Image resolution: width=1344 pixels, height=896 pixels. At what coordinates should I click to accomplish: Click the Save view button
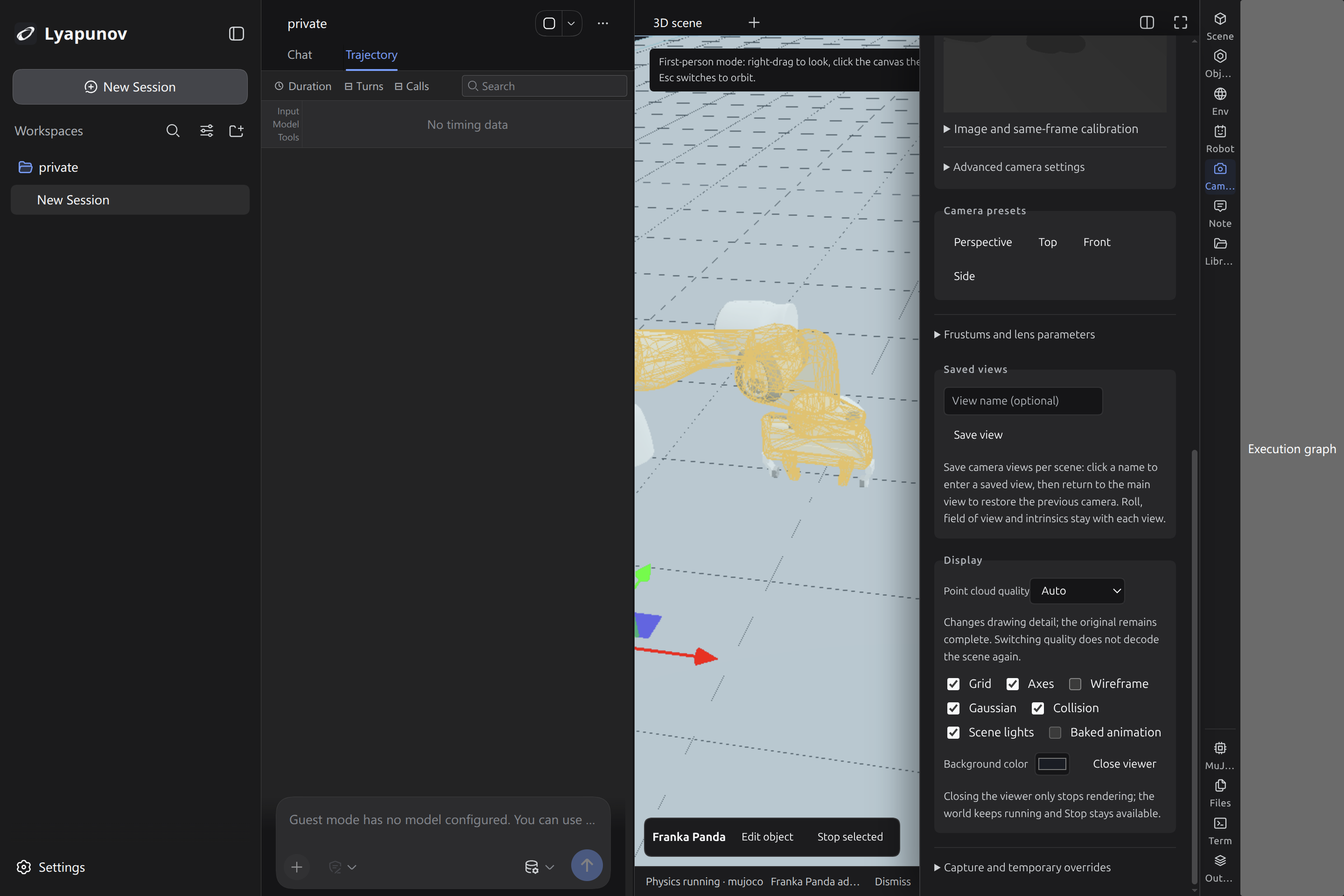[978, 435]
